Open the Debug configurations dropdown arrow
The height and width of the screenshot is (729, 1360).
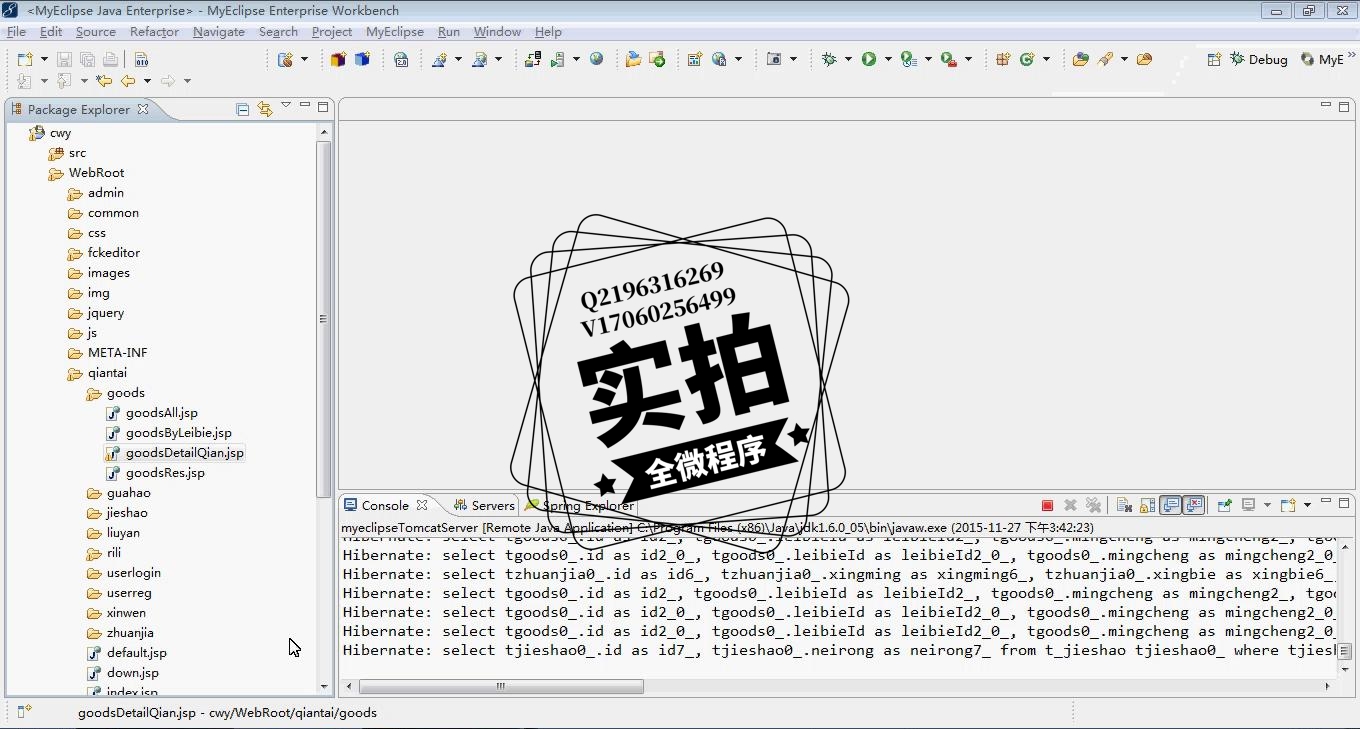coord(848,59)
